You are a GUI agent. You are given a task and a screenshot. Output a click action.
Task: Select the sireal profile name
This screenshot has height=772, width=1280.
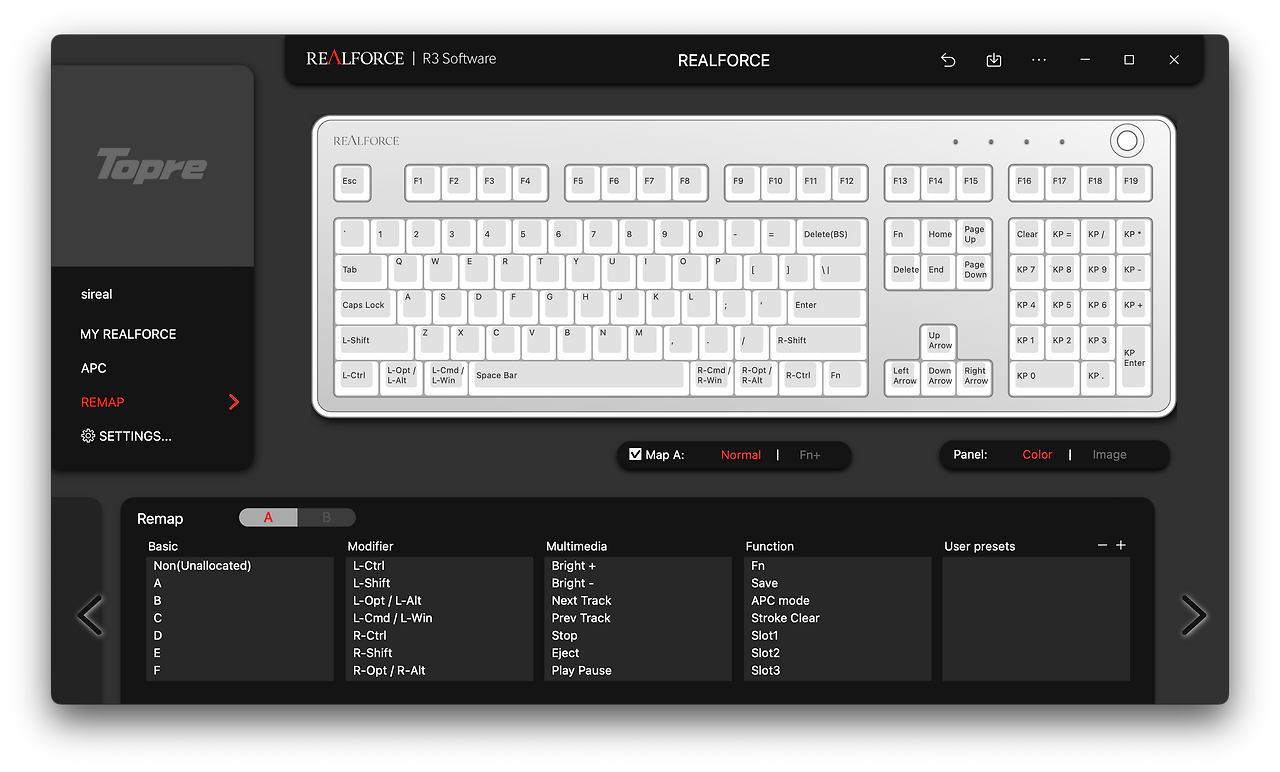(x=97, y=294)
